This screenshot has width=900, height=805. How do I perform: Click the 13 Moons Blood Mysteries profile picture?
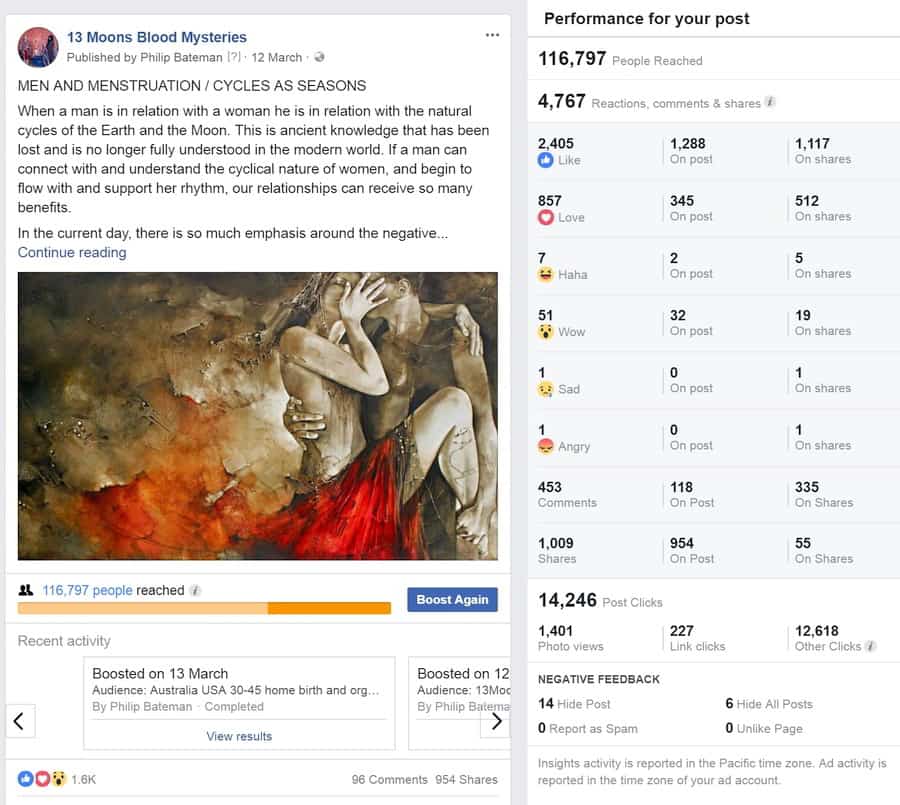tap(38, 47)
